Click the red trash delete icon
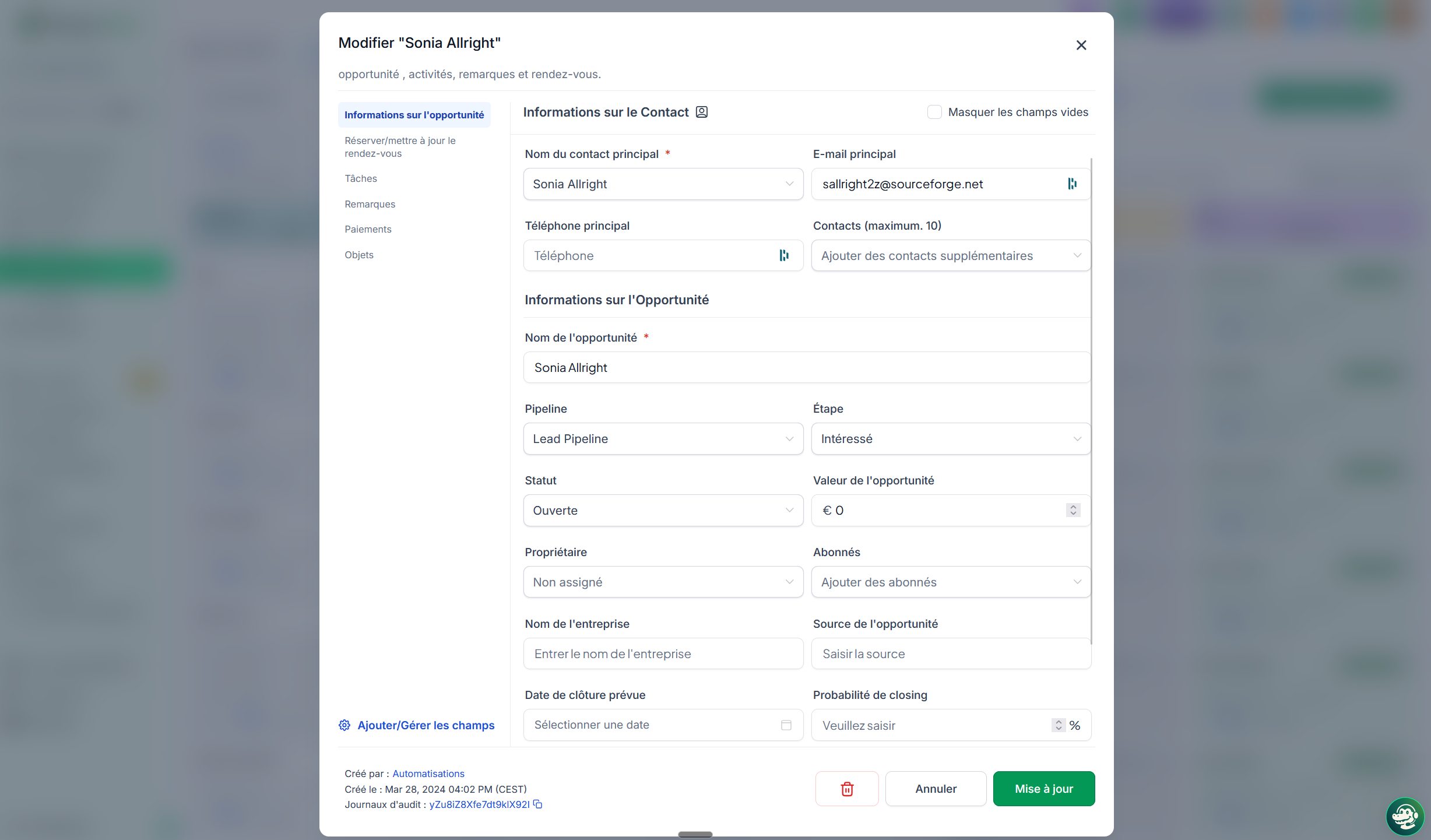This screenshot has height=840, width=1431. [847, 789]
